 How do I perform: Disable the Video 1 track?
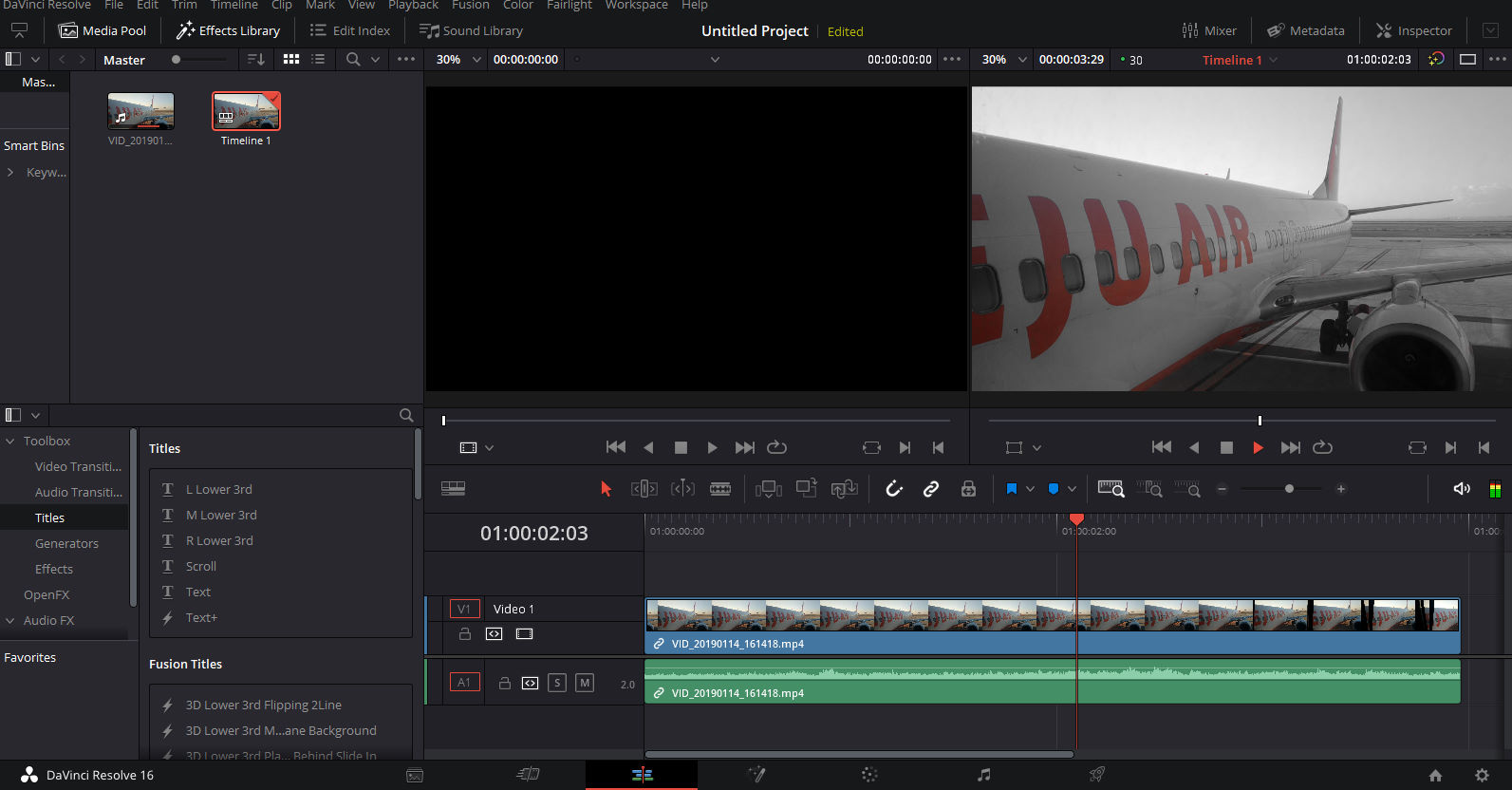point(524,634)
